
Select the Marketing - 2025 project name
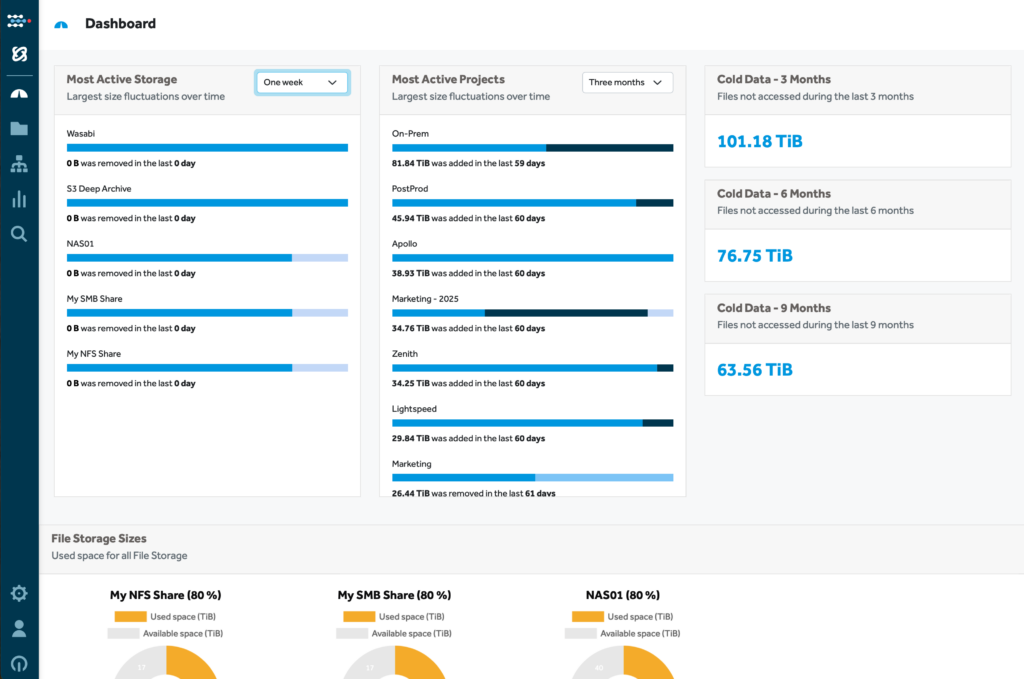pyautogui.click(x=425, y=298)
